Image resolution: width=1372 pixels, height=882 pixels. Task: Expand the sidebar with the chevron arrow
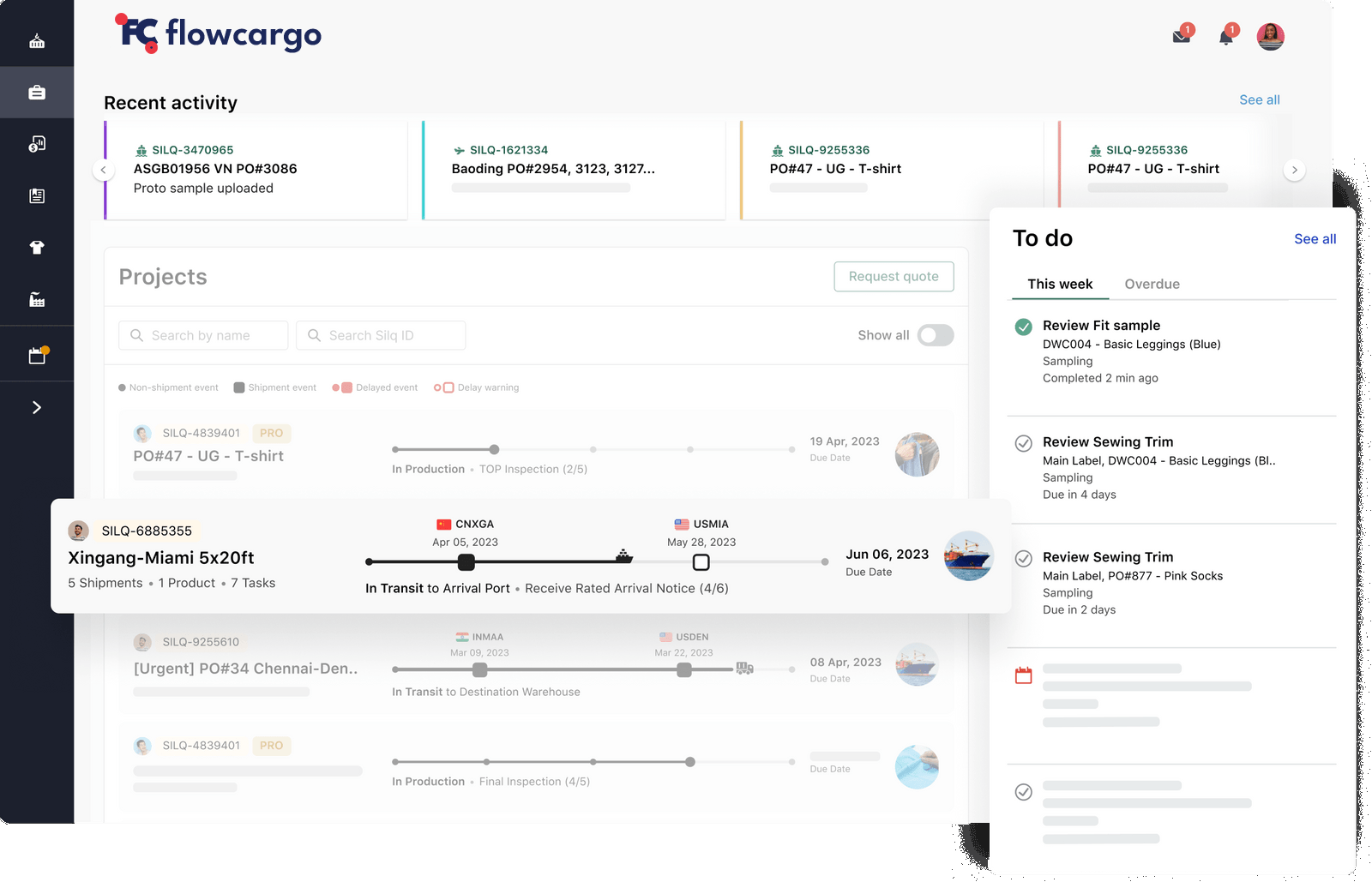37,408
